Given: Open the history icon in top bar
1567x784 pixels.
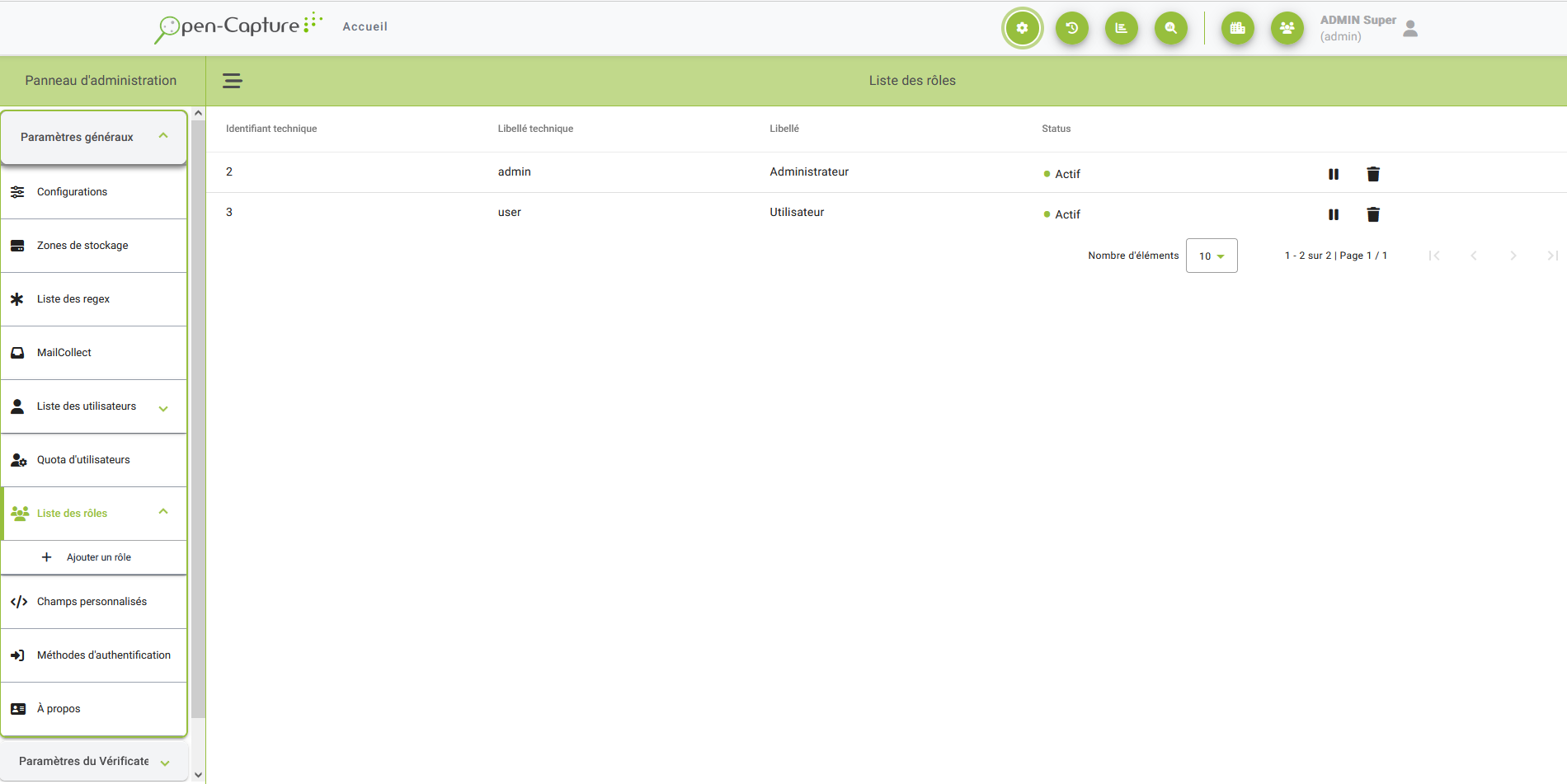Looking at the screenshot, I should click(1071, 28).
